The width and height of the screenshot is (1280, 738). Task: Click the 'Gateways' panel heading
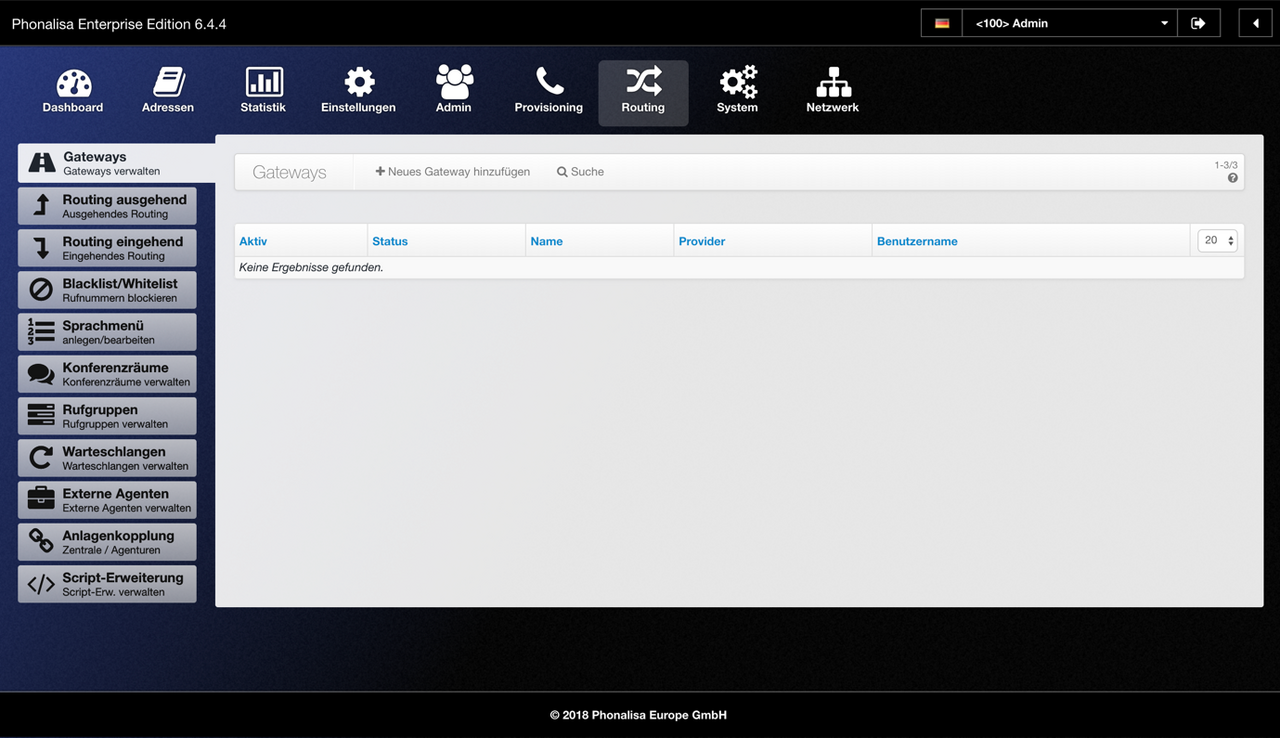(x=289, y=172)
